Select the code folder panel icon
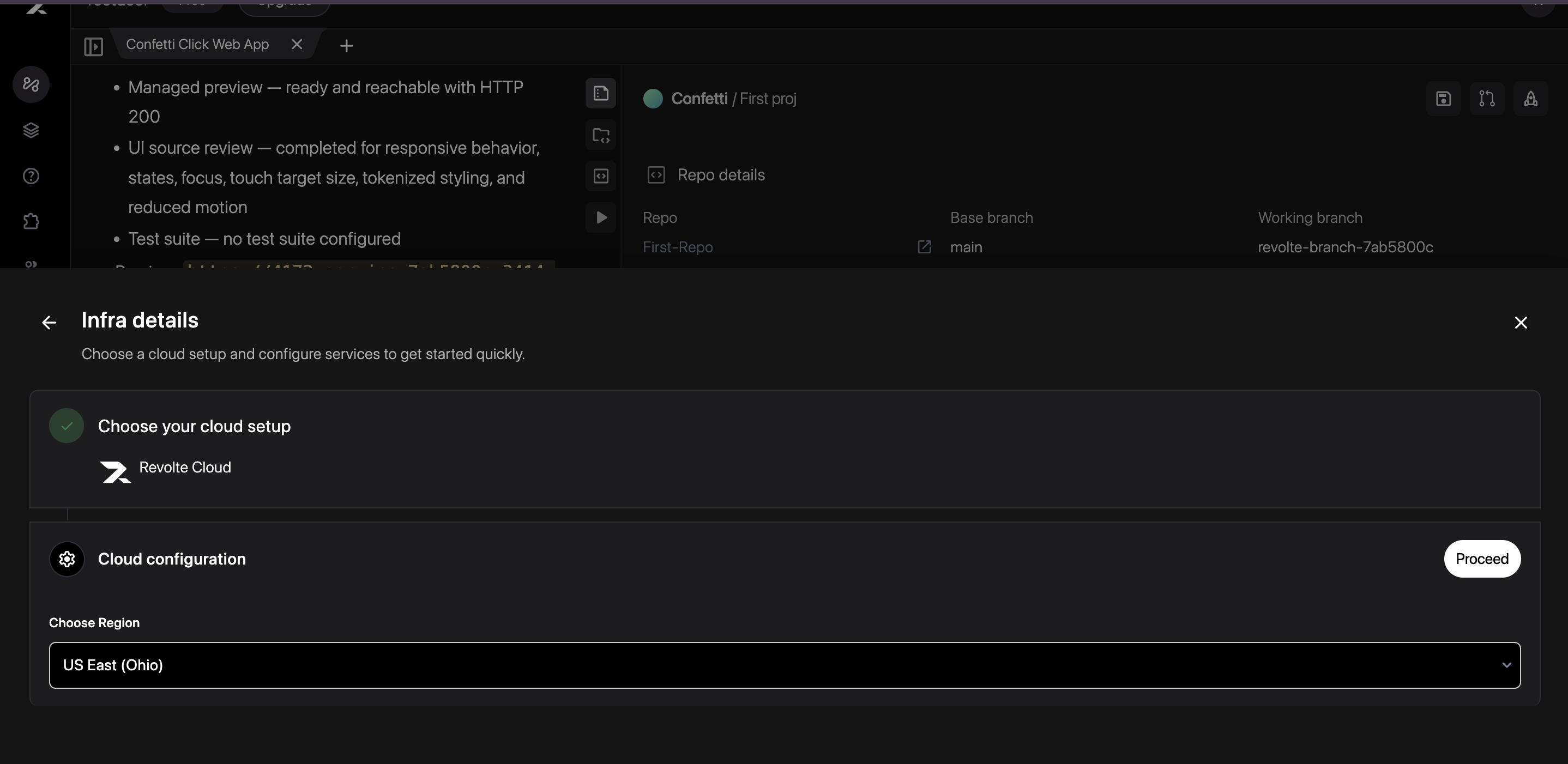Viewport: 1568px width, 764px height. point(601,135)
